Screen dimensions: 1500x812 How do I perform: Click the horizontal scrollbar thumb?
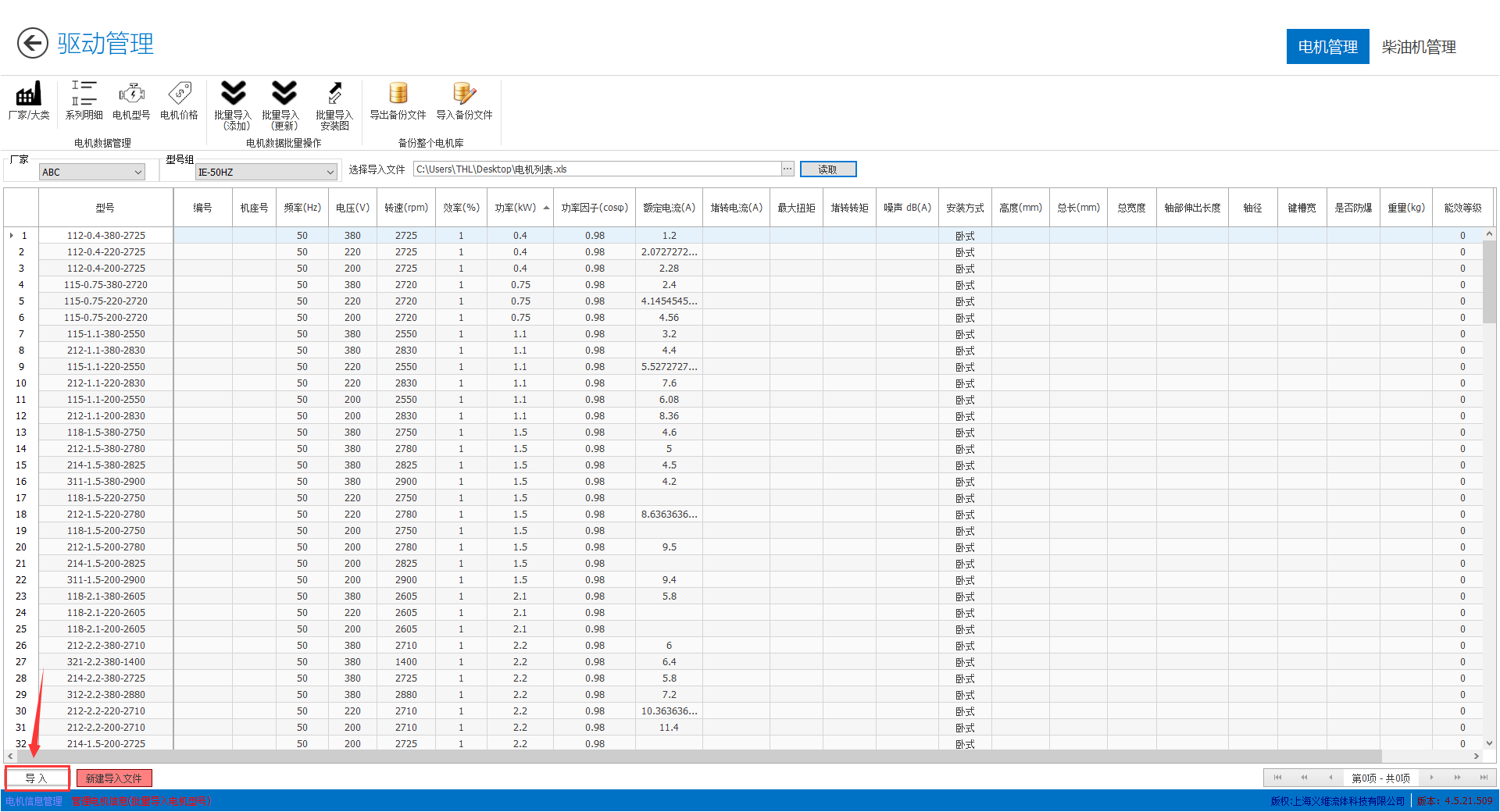tap(699, 756)
